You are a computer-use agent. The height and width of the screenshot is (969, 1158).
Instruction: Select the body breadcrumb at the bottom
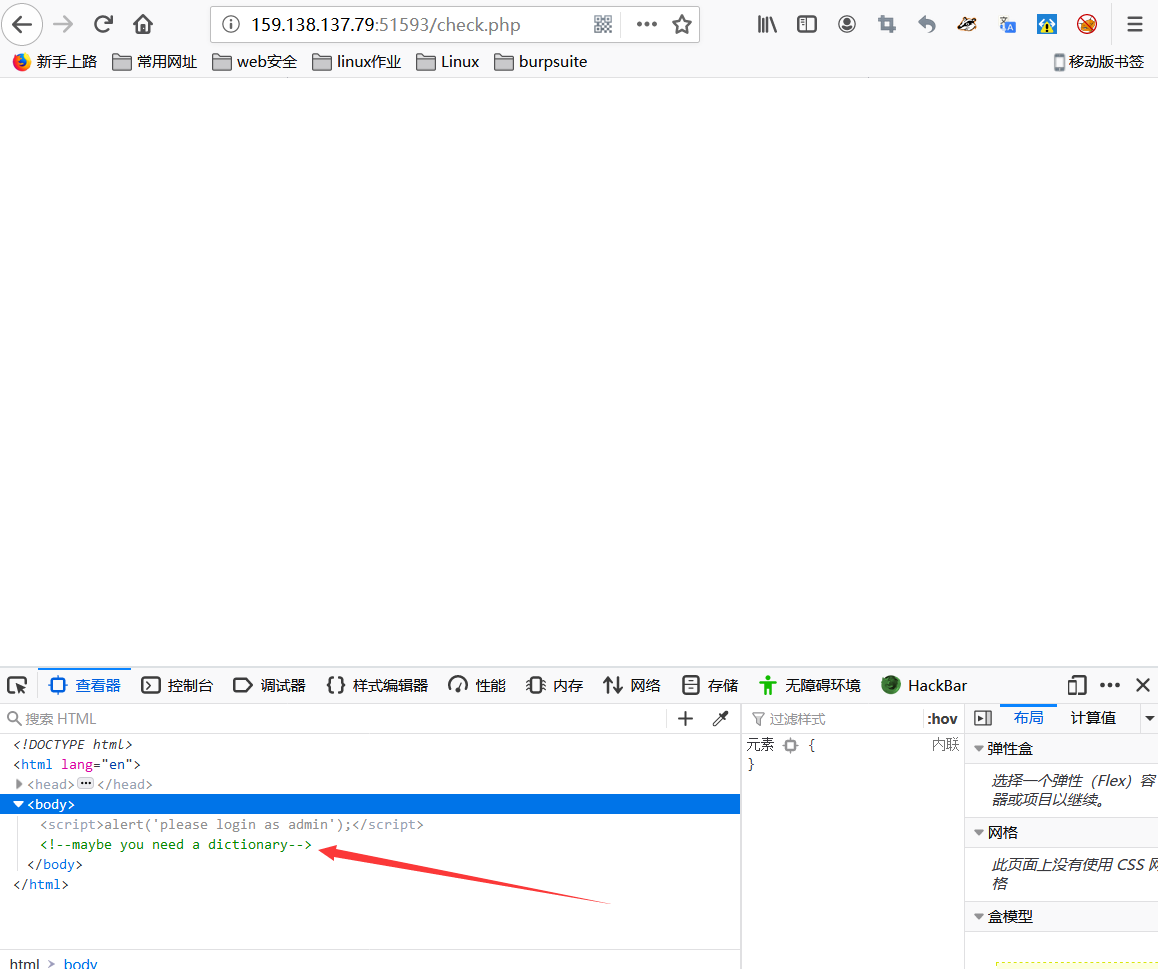coord(80,962)
